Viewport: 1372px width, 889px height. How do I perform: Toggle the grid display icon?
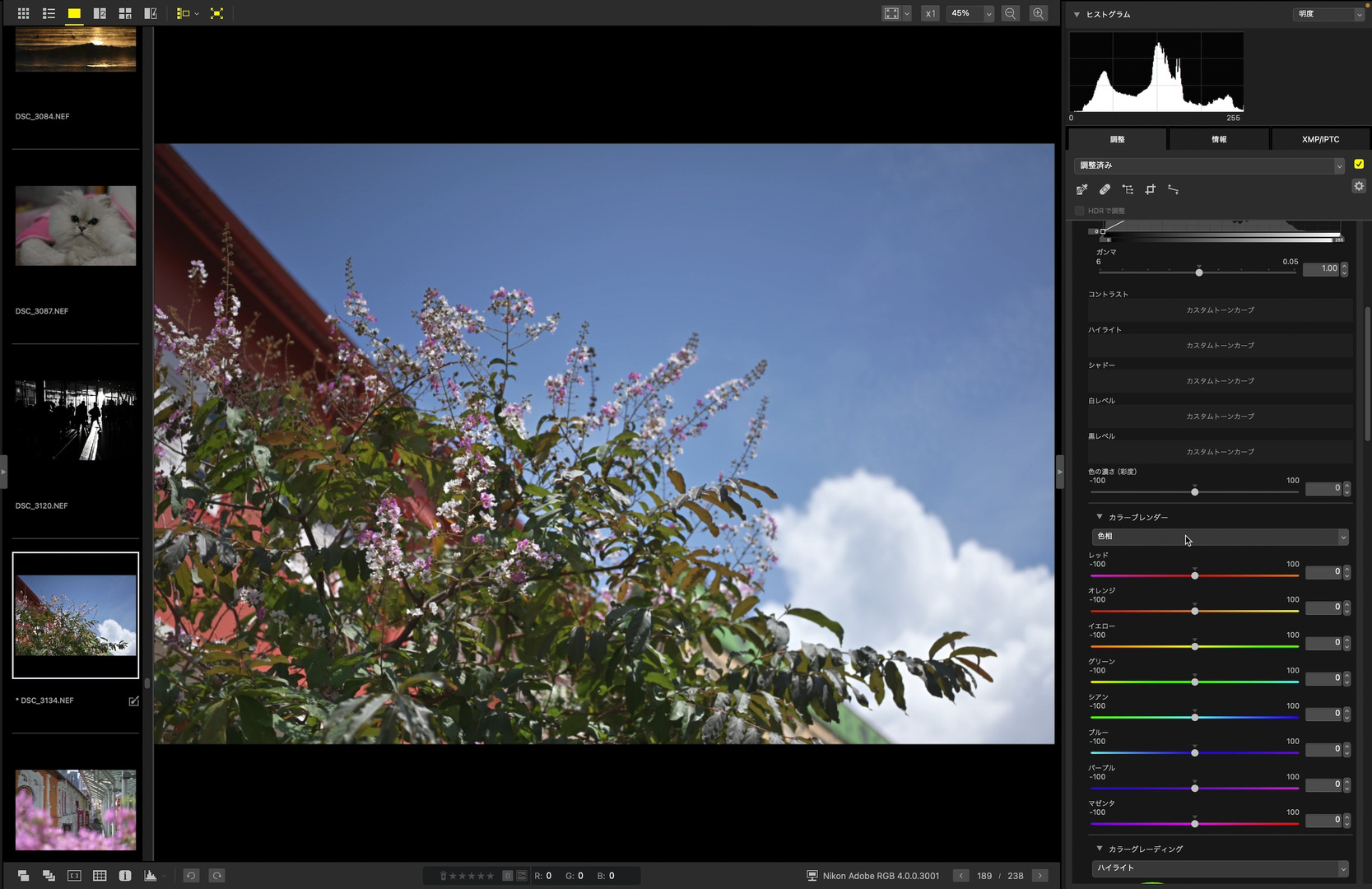pyautogui.click(x=100, y=876)
